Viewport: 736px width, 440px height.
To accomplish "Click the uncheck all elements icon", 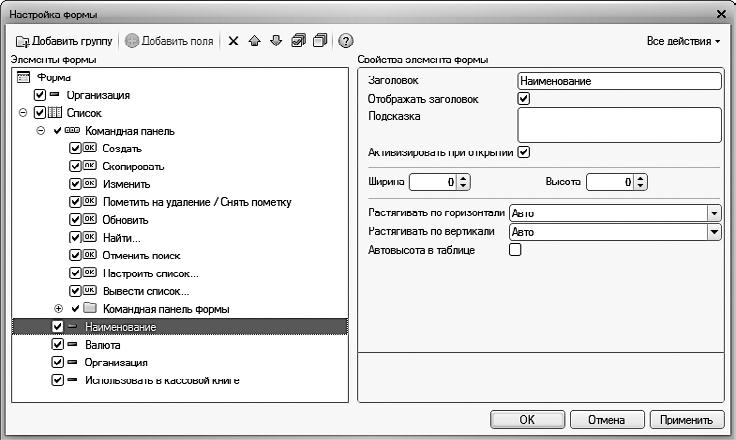I will [x=319, y=41].
